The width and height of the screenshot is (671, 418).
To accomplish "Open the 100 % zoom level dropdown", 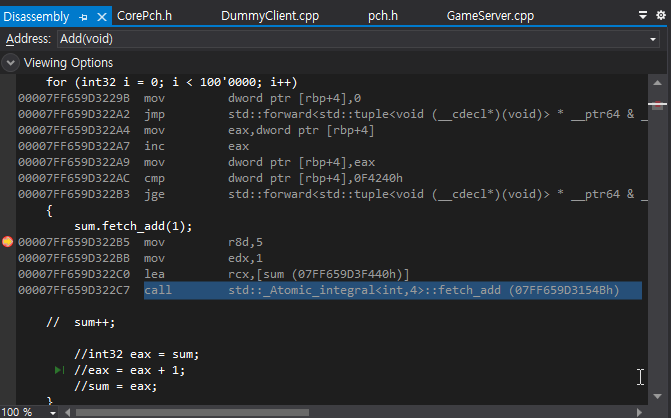I will [53, 413].
